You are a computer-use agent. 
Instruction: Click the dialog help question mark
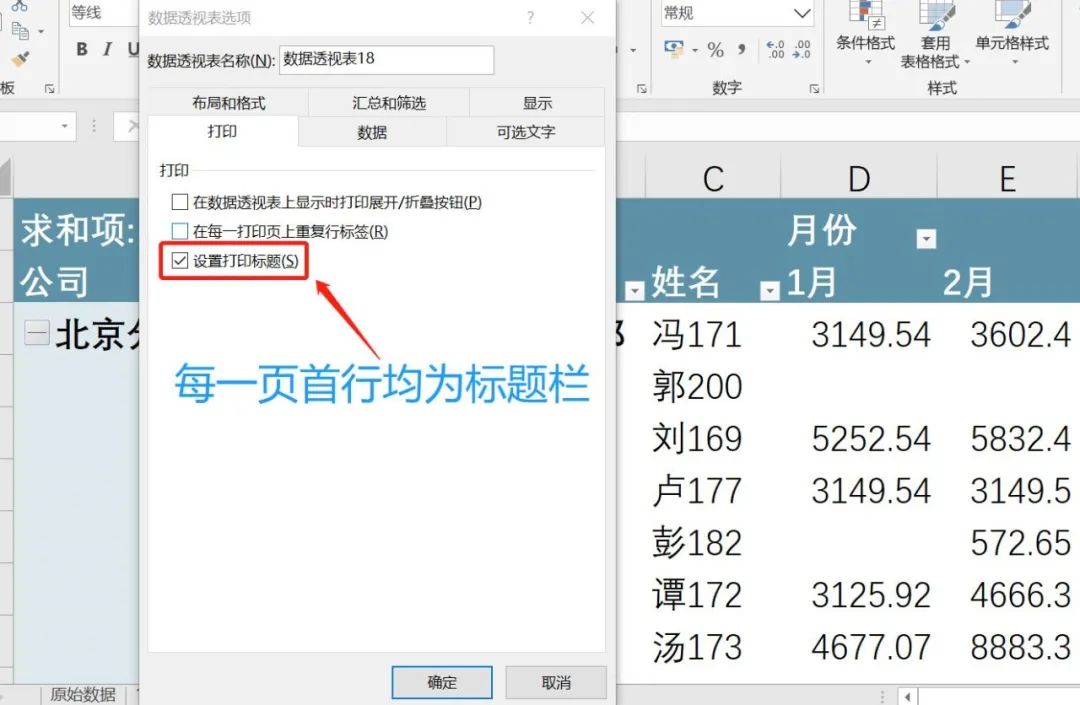tap(530, 18)
